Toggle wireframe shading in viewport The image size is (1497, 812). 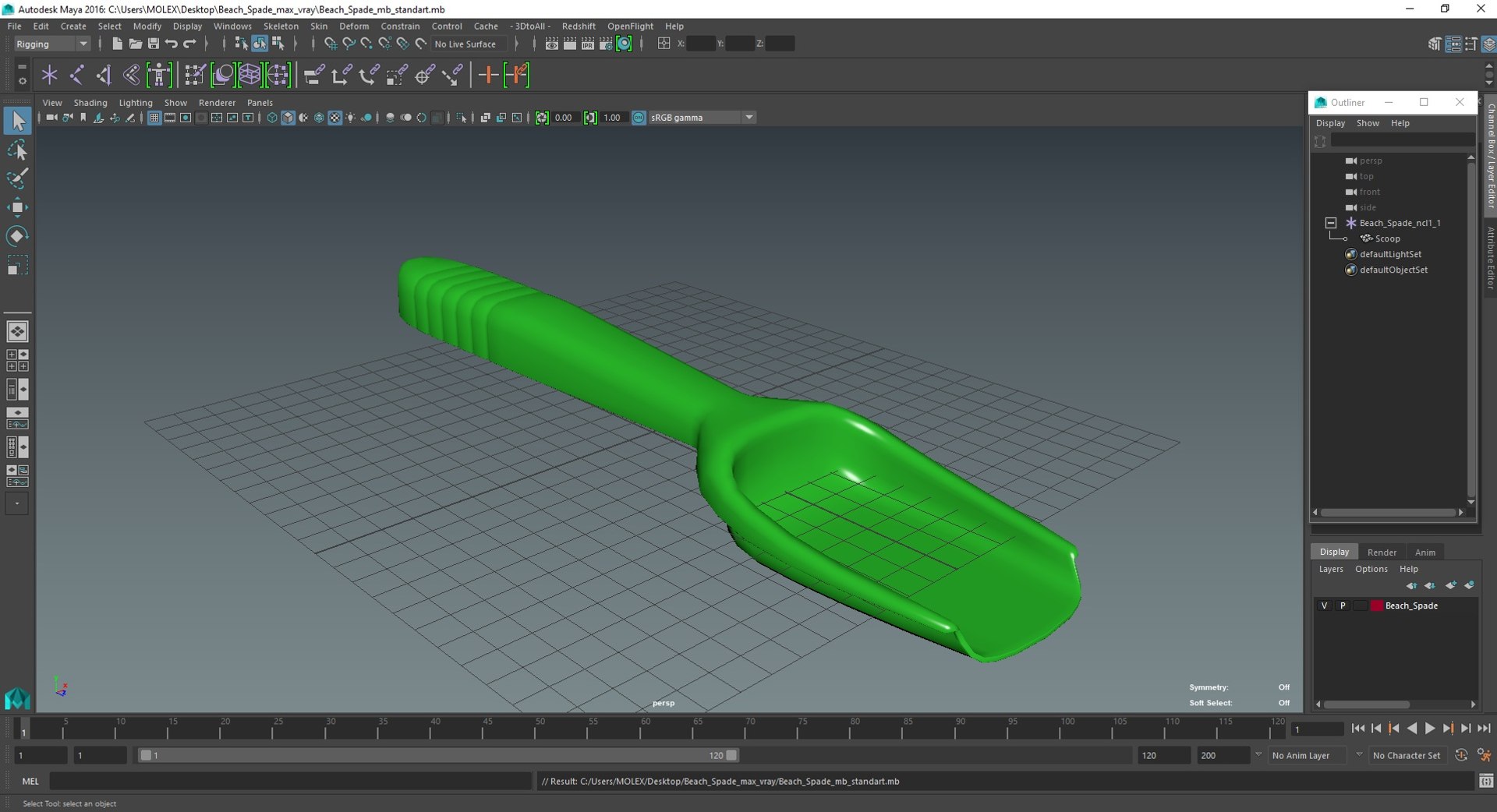(x=272, y=118)
